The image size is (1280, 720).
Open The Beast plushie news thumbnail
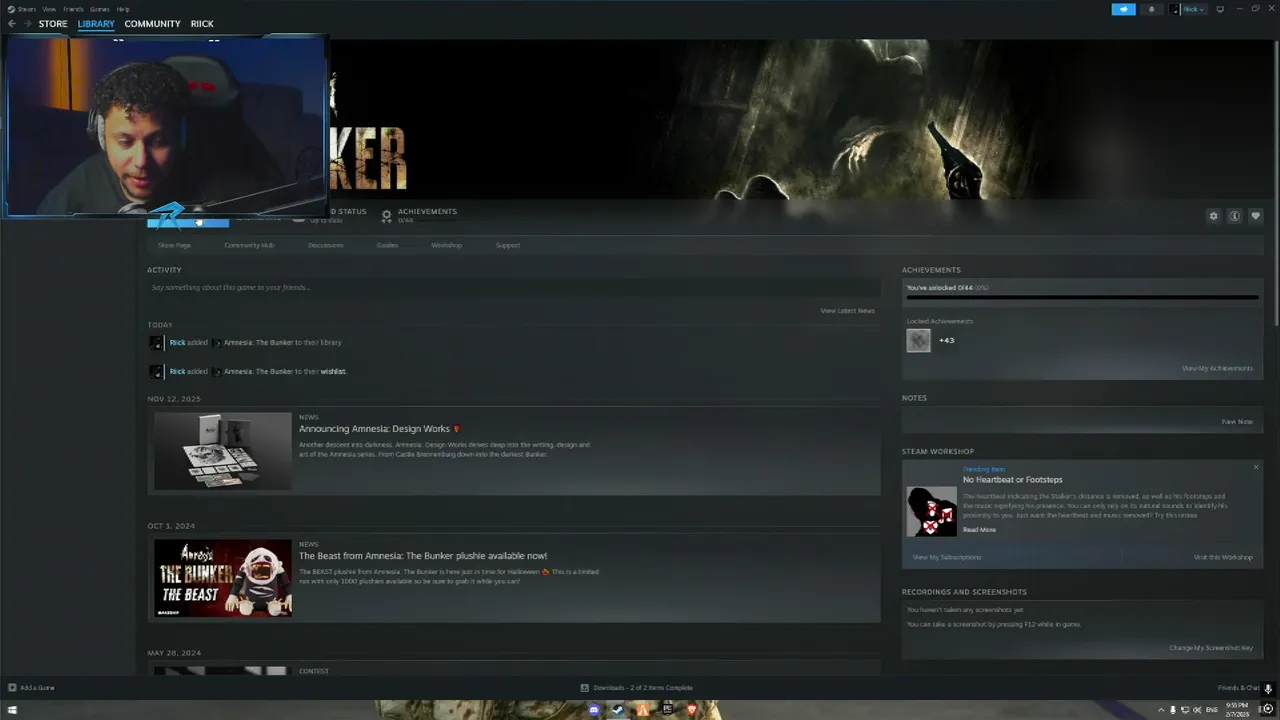point(223,578)
